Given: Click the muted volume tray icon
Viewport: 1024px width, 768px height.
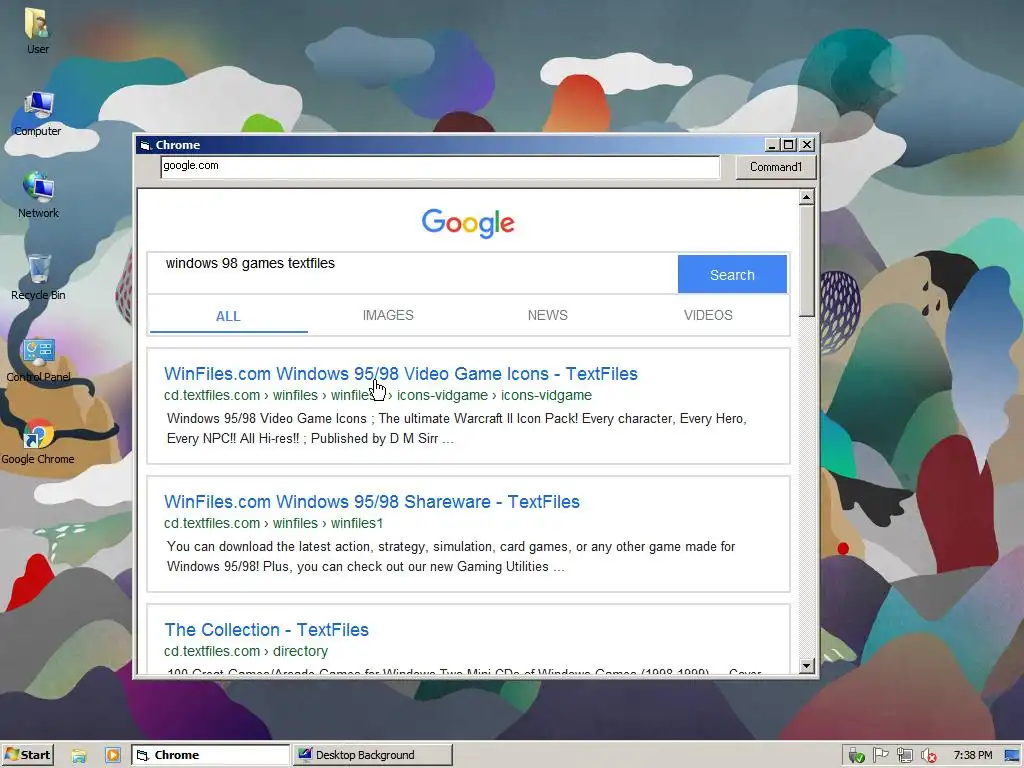Looking at the screenshot, I should pos(929,756).
